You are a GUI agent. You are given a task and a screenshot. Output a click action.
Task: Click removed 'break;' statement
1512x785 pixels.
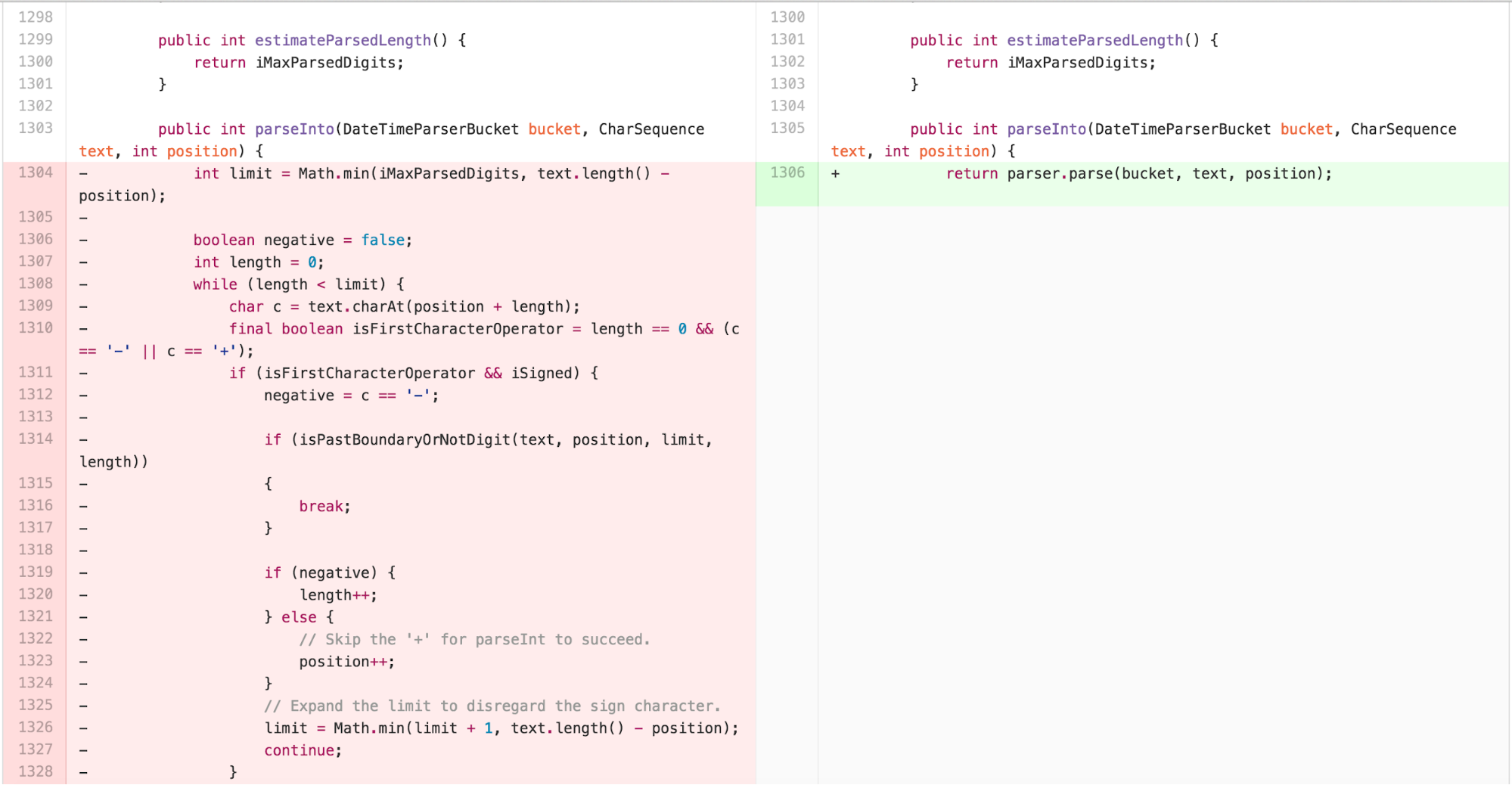[324, 507]
